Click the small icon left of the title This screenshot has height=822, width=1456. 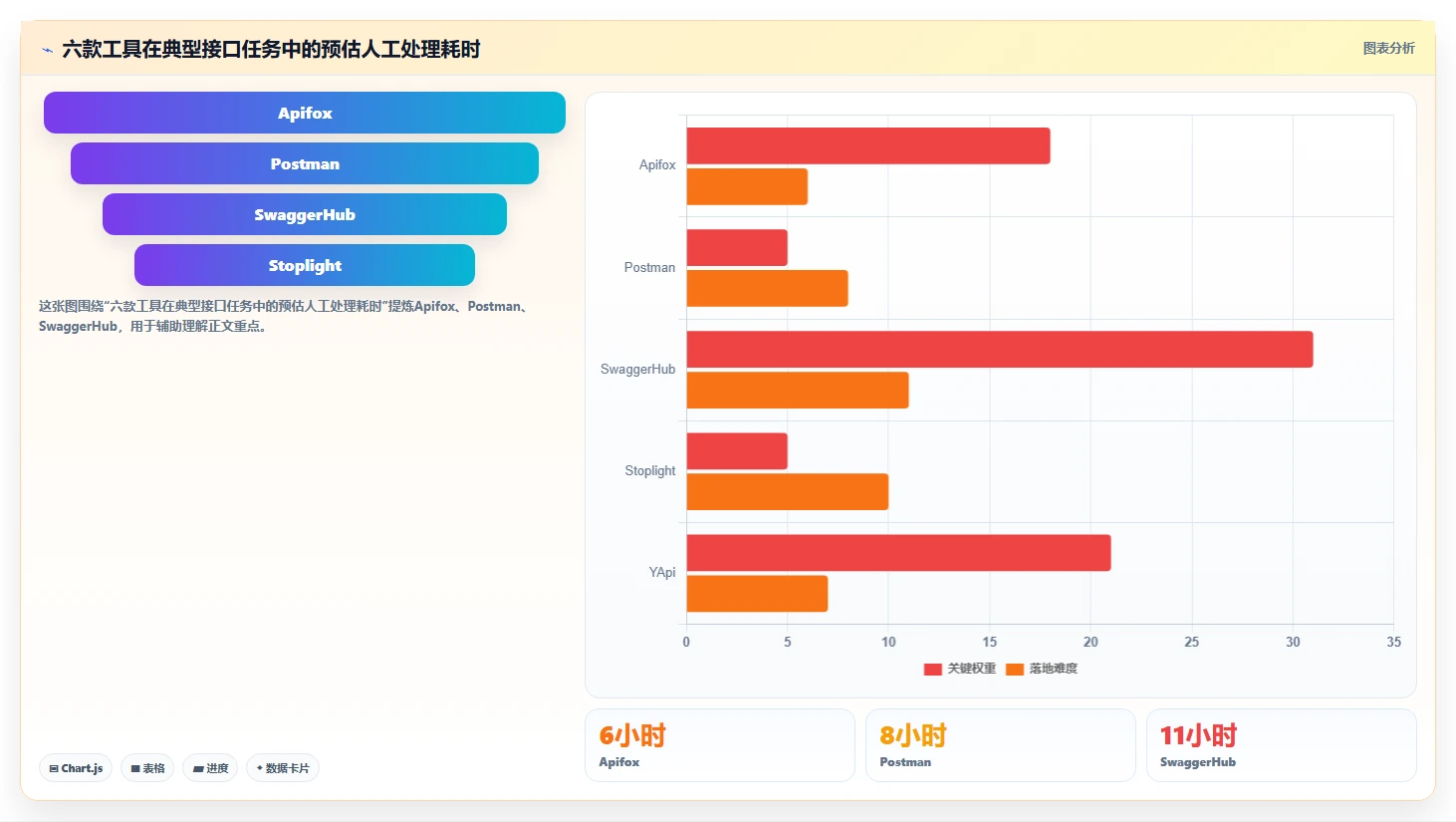[x=47, y=50]
